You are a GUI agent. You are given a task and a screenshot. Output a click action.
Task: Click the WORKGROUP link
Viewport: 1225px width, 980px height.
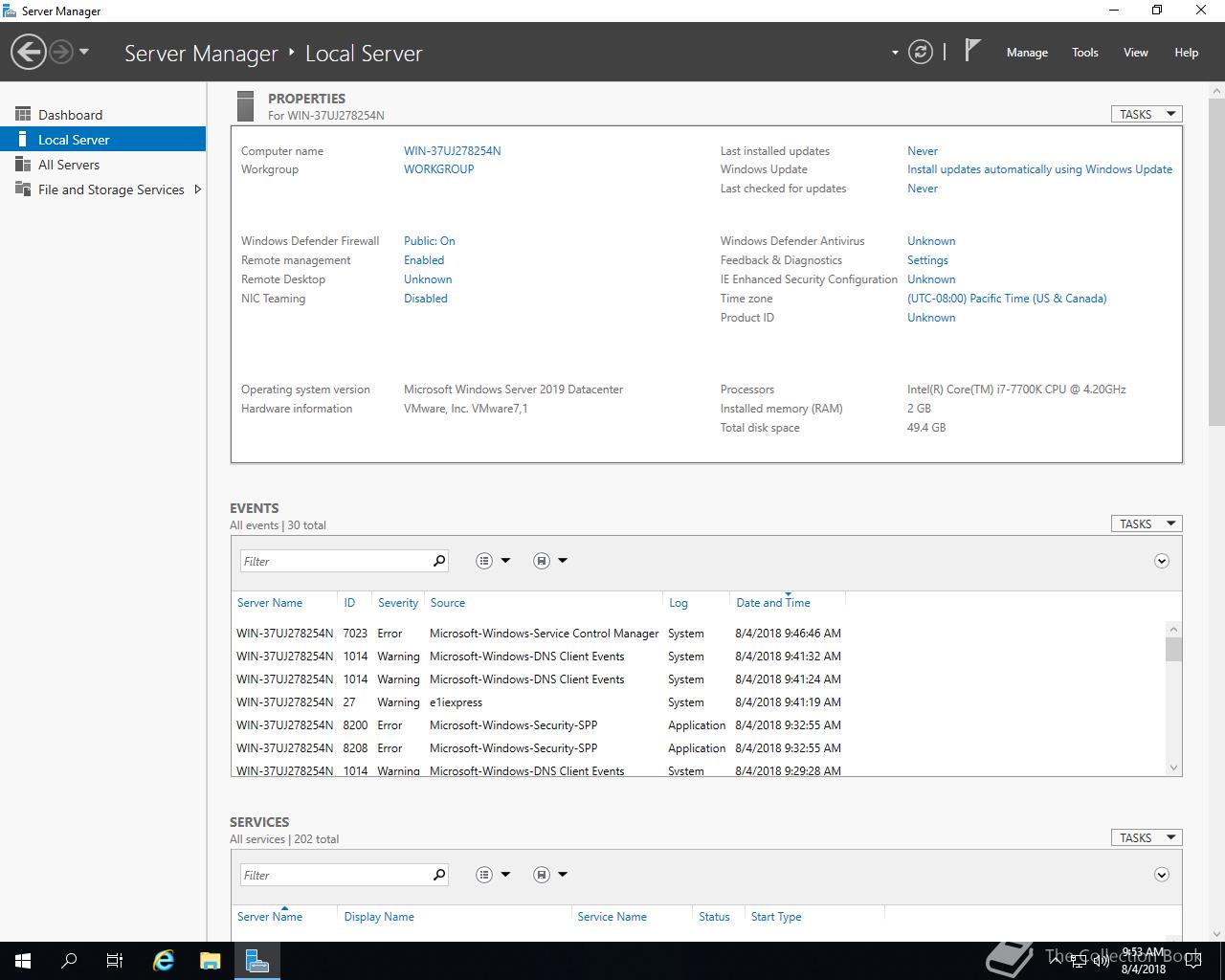[438, 169]
